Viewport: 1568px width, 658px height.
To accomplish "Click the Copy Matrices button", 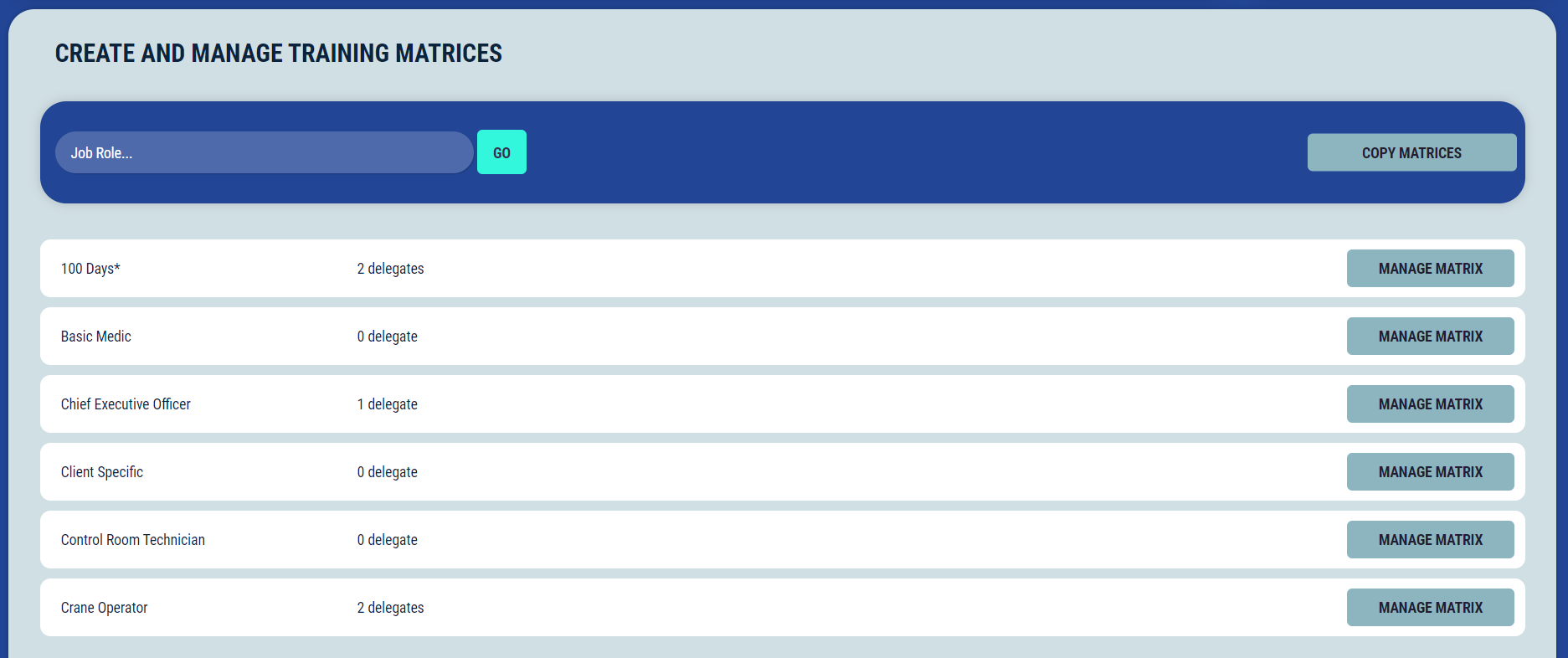I will click(1411, 152).
